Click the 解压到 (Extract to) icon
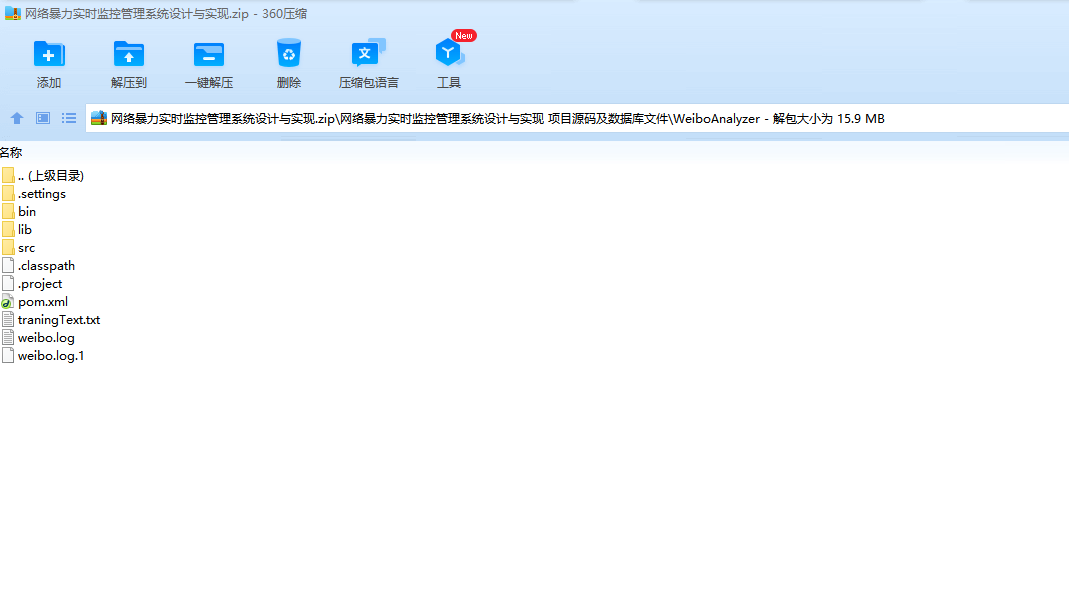The height and width of the screenshot is (604, 1069). pos(129,54)
